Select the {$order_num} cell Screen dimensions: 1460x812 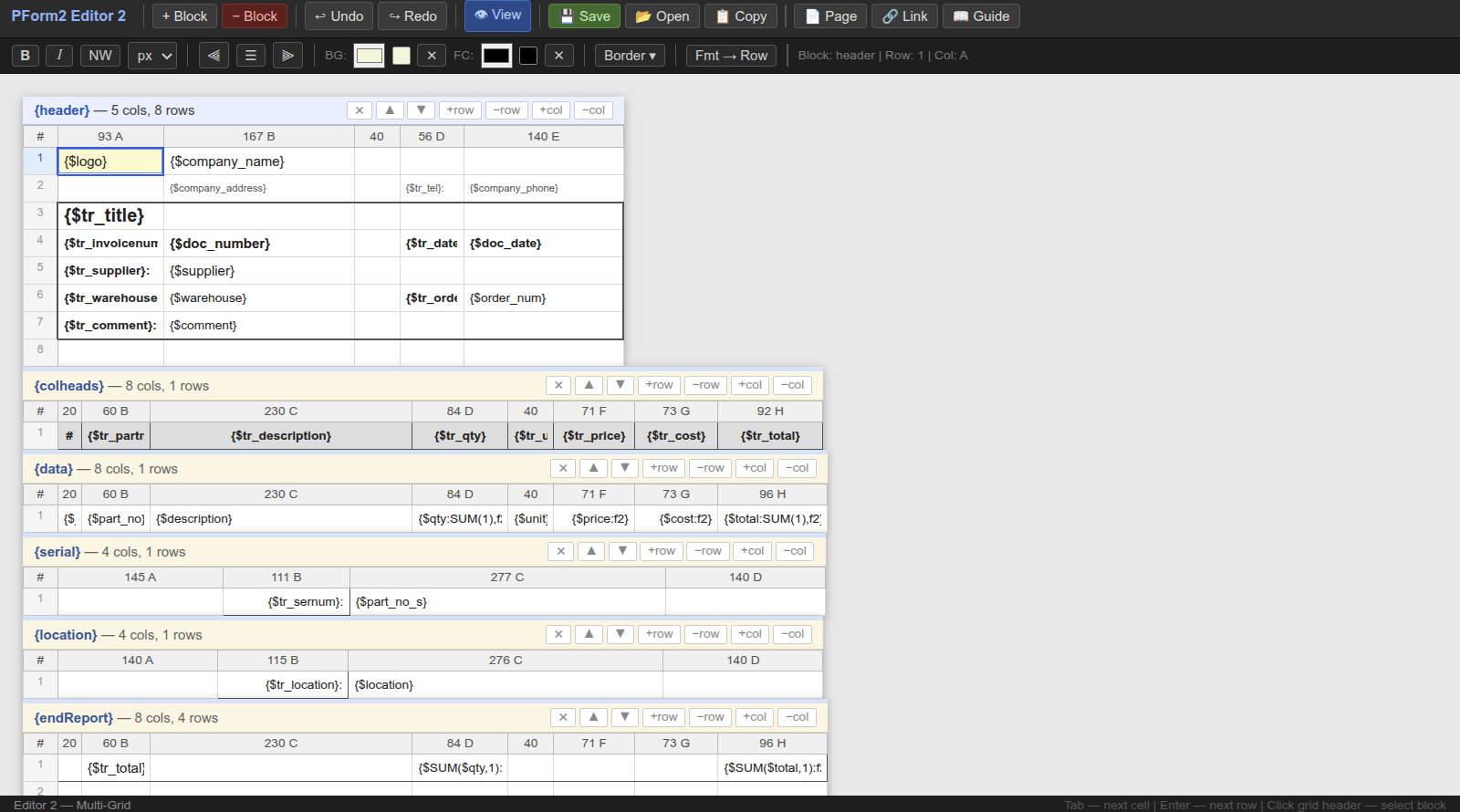544,298
